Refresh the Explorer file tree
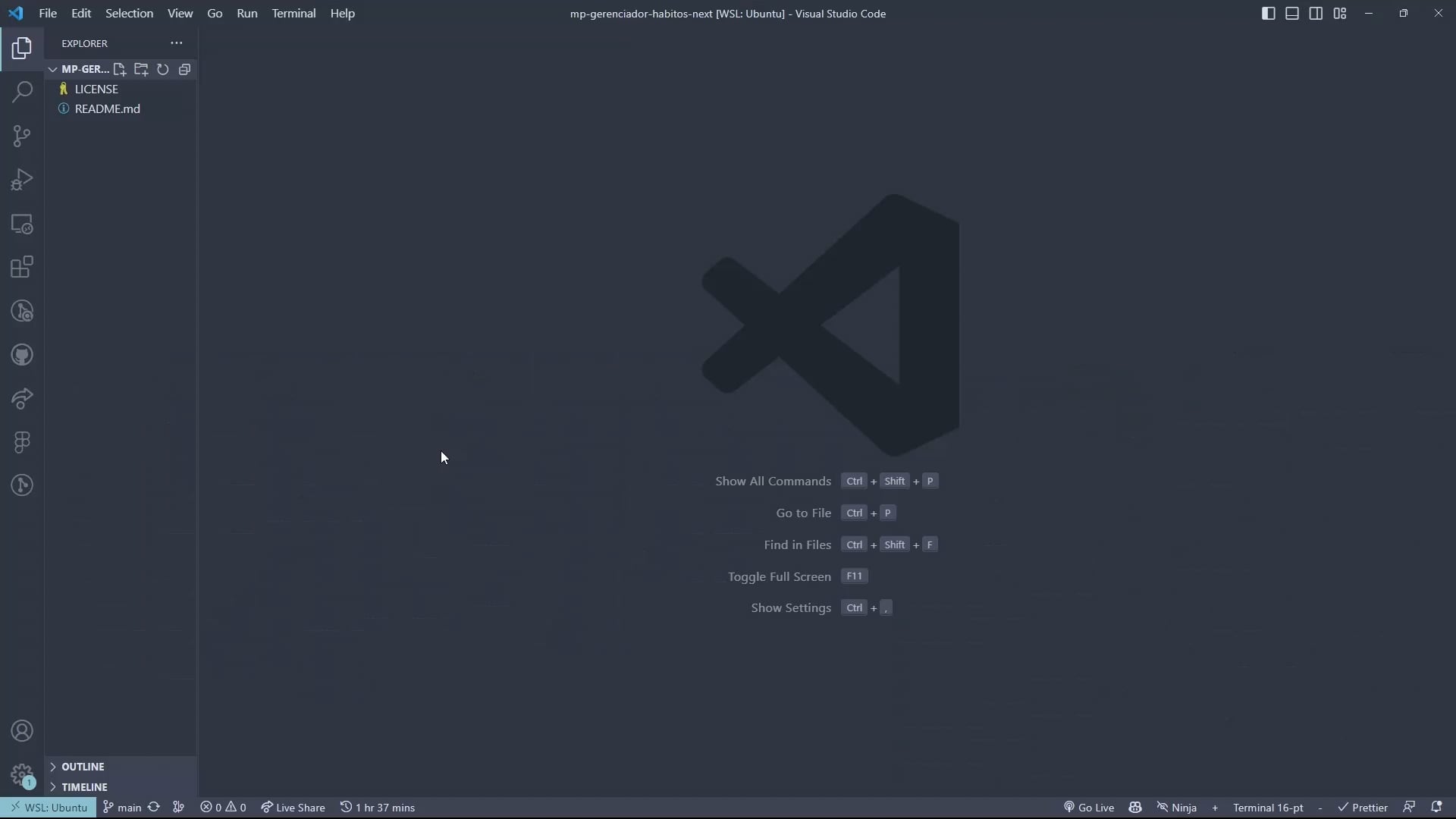This screenshot has width=1456, height=819. (x=162, y=69)
